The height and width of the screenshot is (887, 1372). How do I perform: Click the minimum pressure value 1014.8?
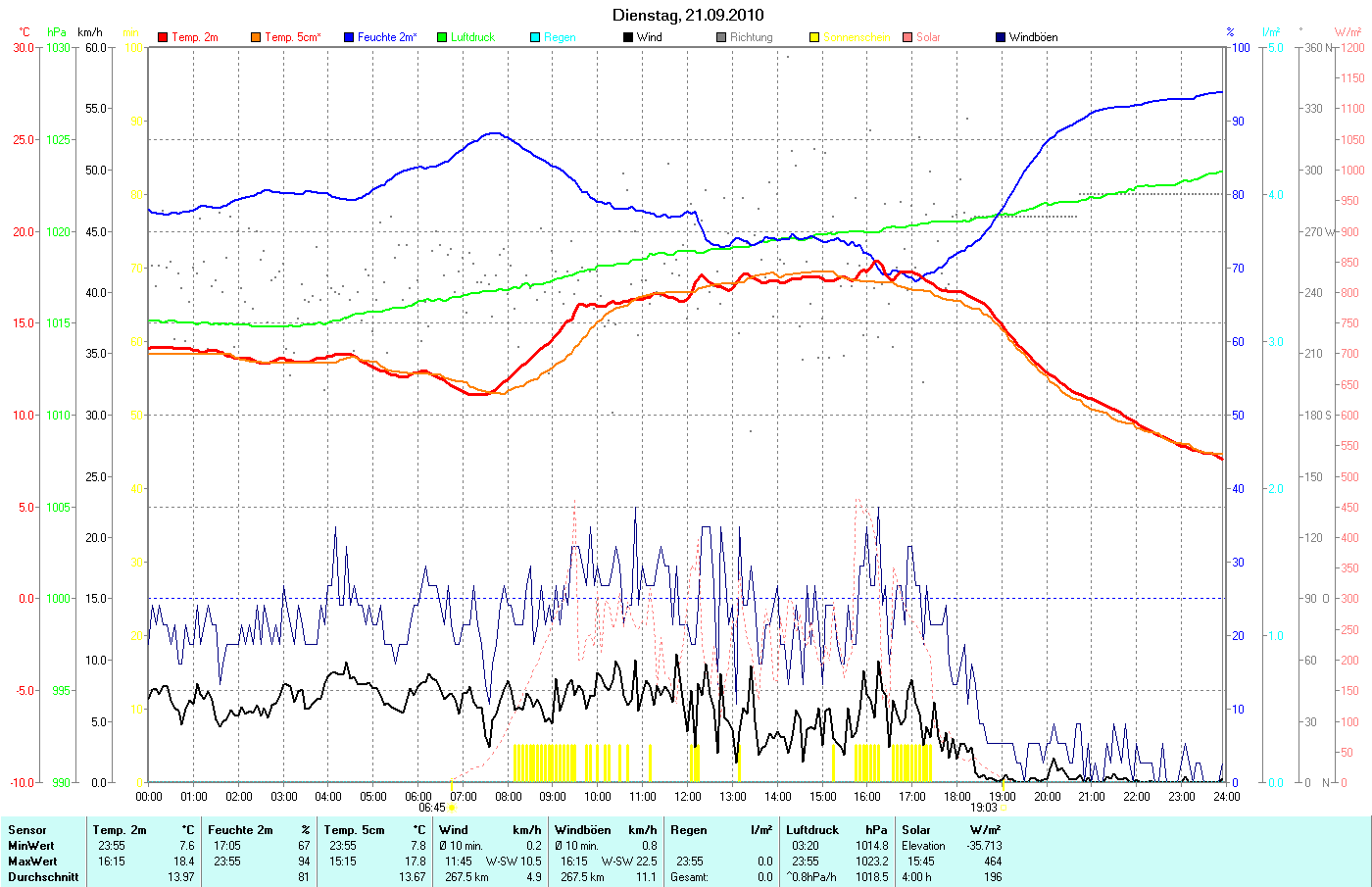pos(871,846)
